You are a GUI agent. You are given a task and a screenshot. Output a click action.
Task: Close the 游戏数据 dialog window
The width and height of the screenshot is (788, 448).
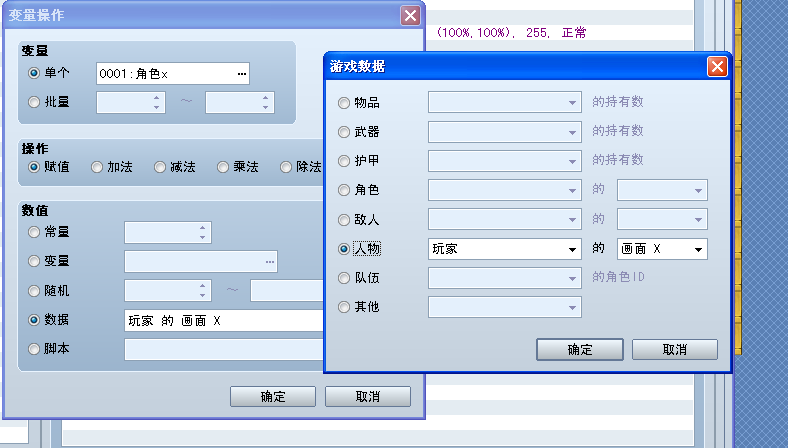point(717,66)
